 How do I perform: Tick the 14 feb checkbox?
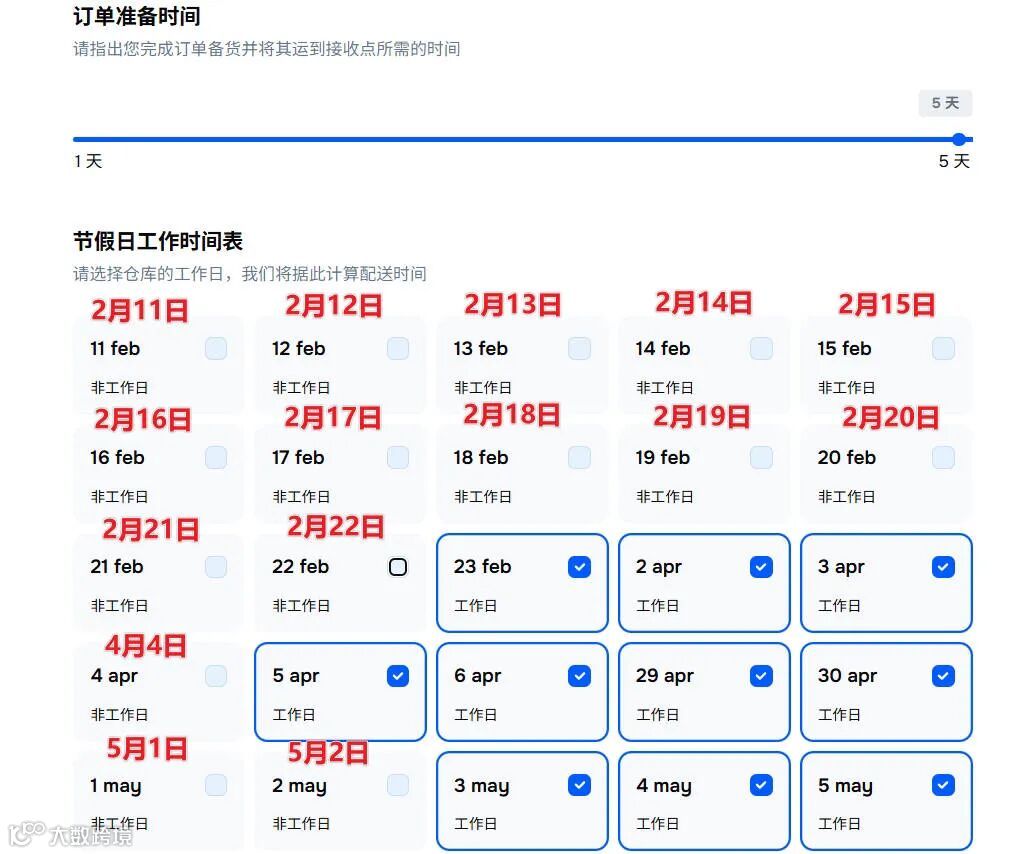point(761,348)
